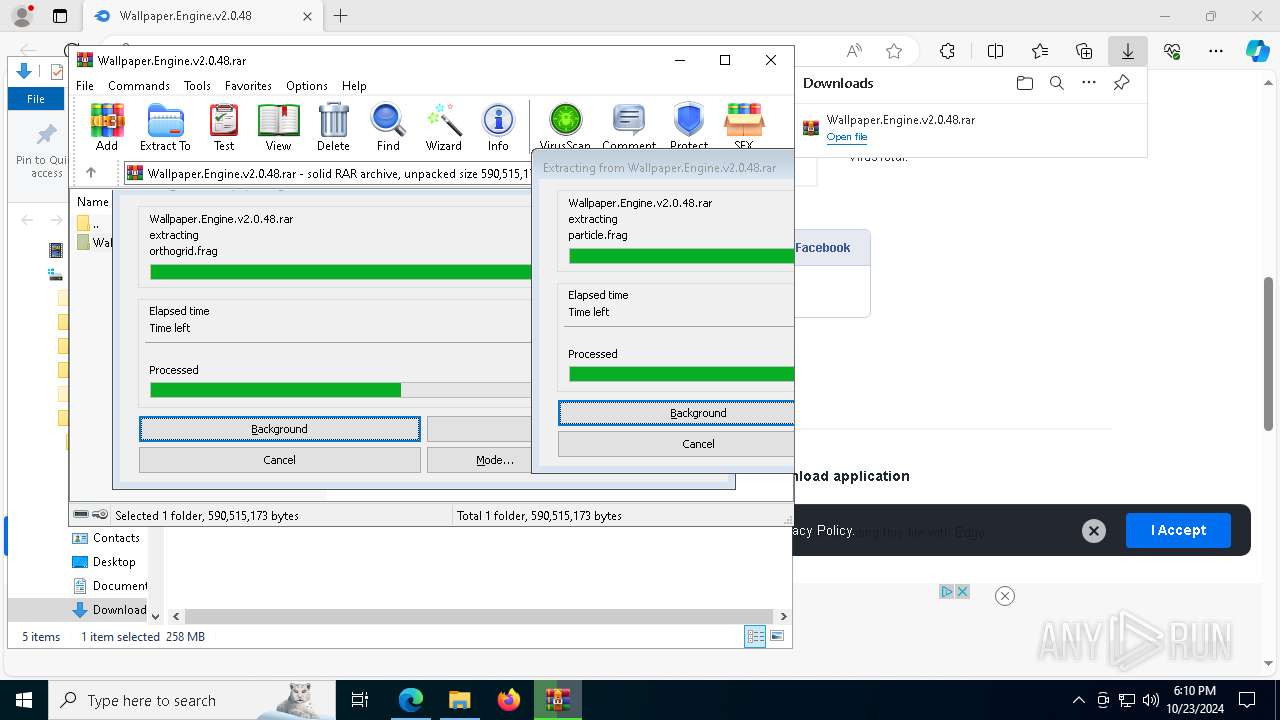Screen dimensions: 1280x720
Task: Open more options in Downloads panel
Action: click(x=1089, y=83)
